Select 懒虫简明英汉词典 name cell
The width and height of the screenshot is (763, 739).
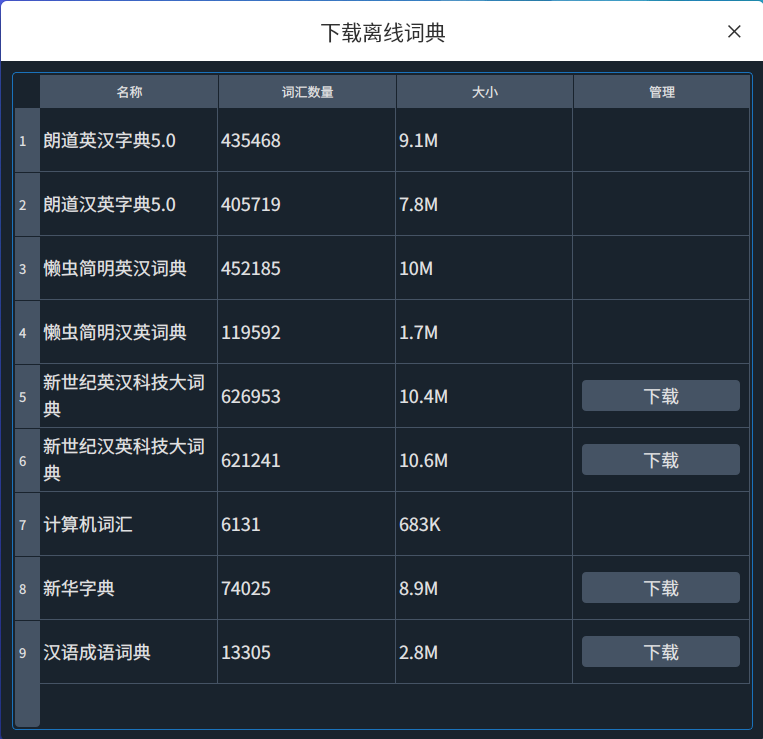click(x=128, y=268)
